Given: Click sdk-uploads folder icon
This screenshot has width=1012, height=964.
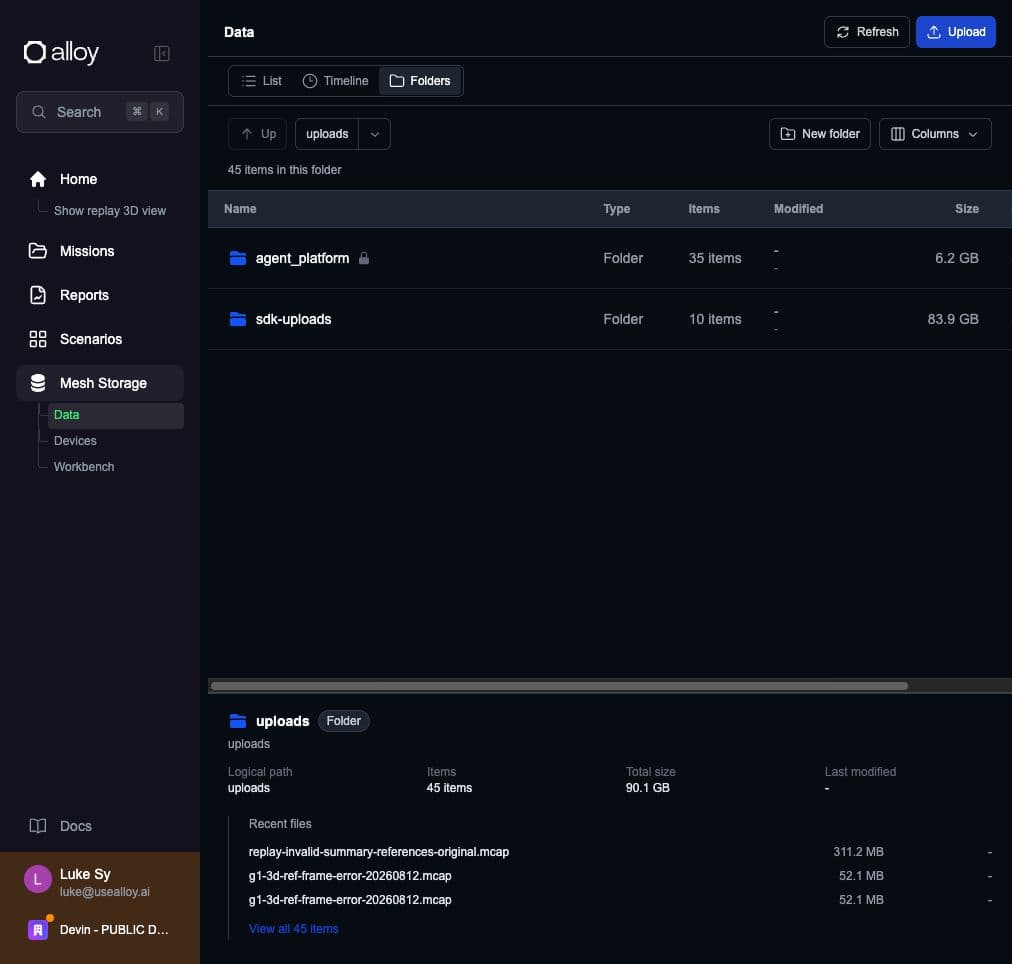Looking at the screenshot, I should (238, 319).
